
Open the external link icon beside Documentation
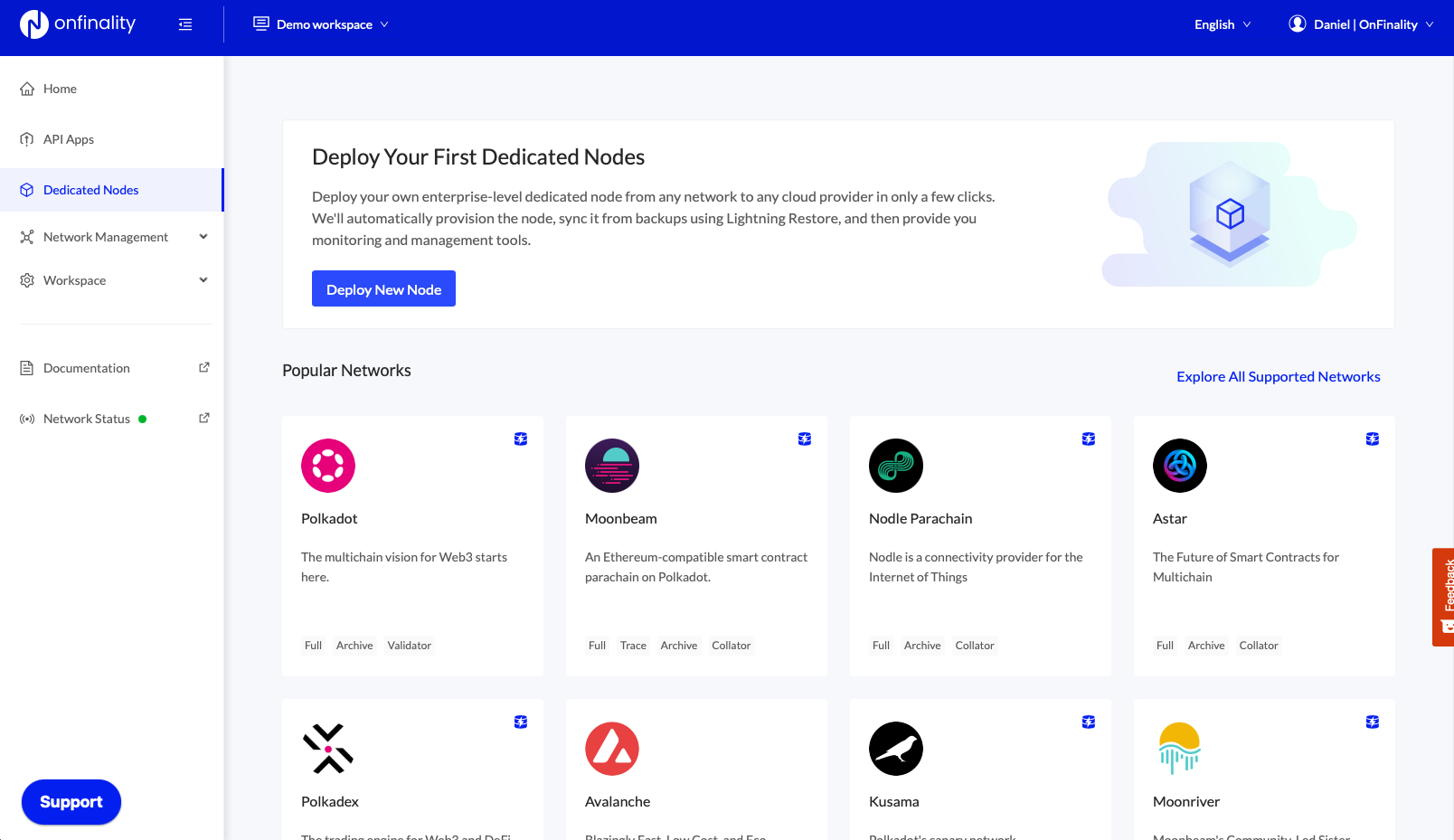[204, 367]
